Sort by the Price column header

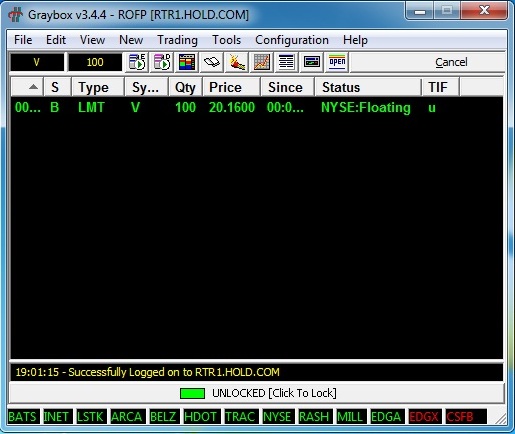point(231,87)
